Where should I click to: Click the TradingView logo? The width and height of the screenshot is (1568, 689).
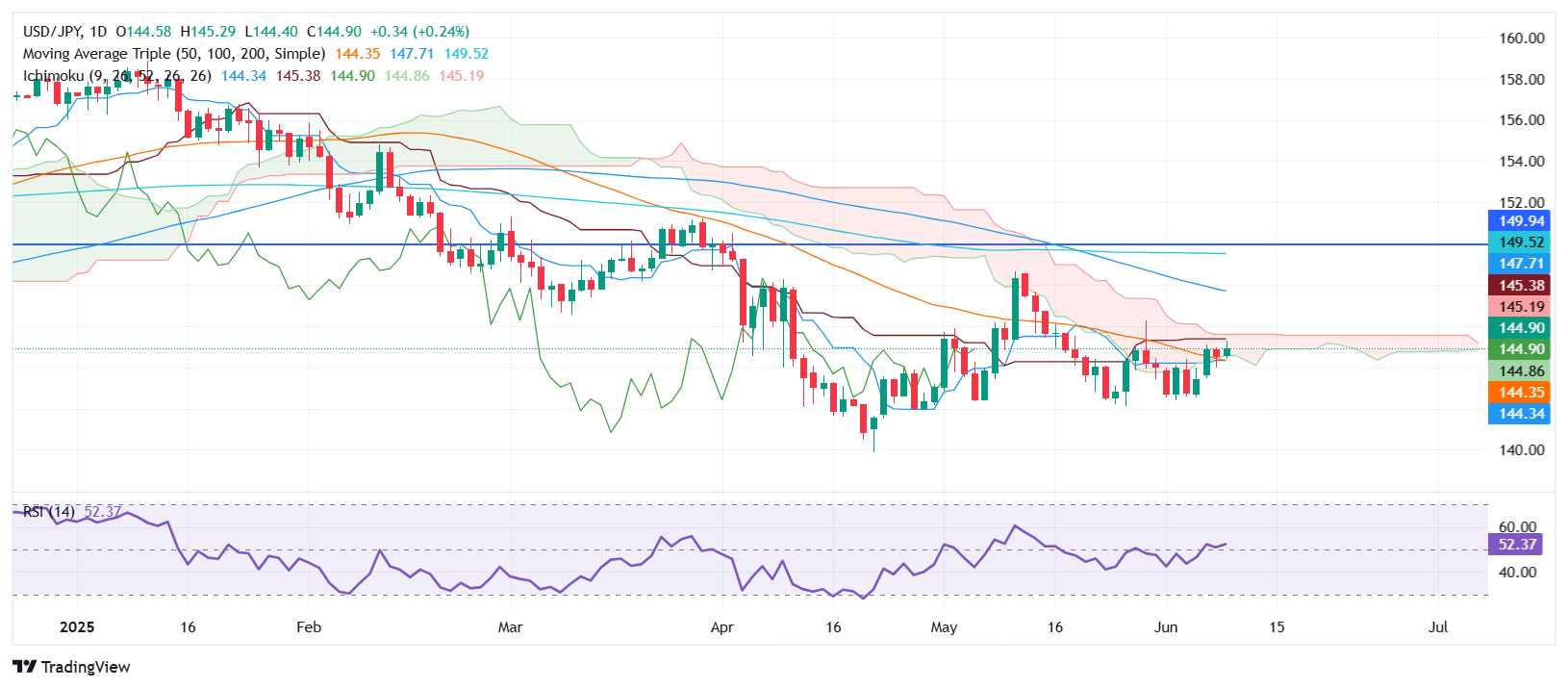point(72,667)
